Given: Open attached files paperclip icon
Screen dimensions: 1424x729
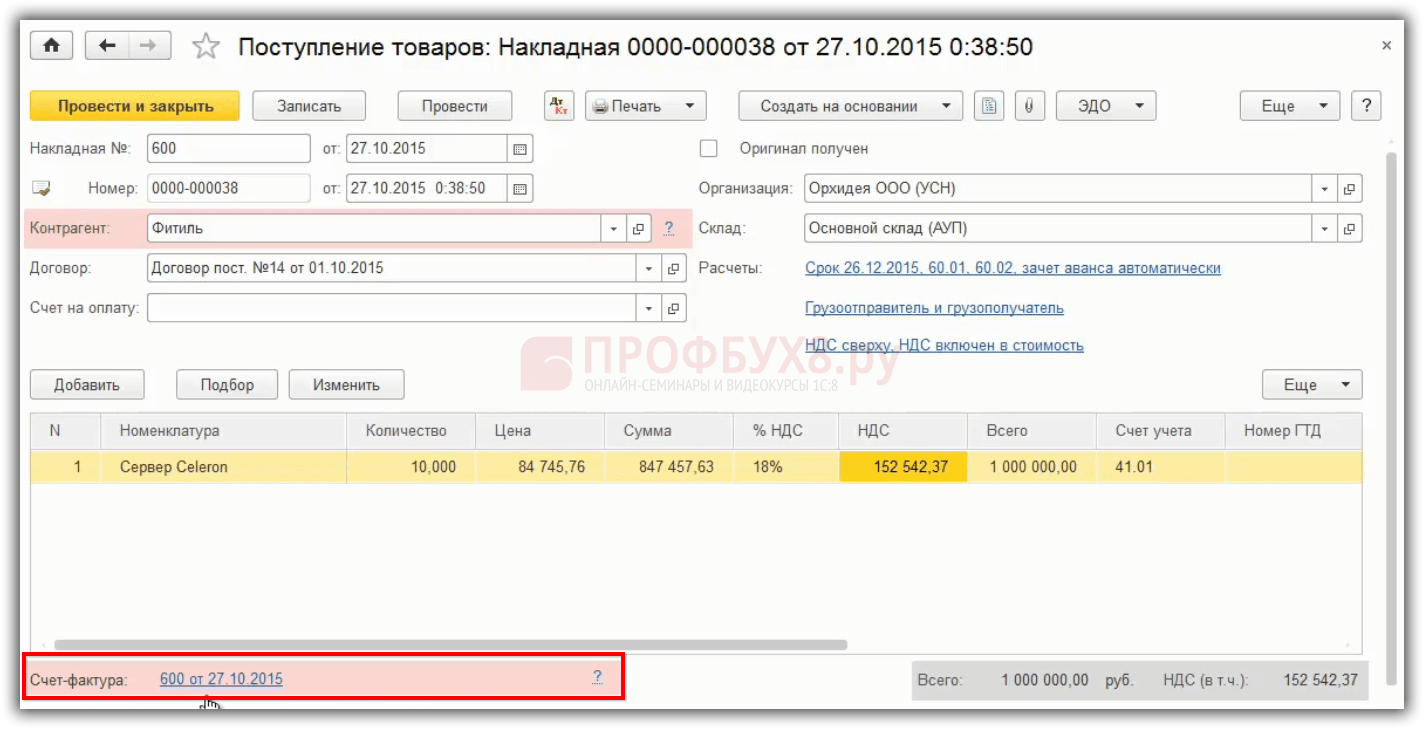Looking at the screenshot, I should (x=1029, y=106).
